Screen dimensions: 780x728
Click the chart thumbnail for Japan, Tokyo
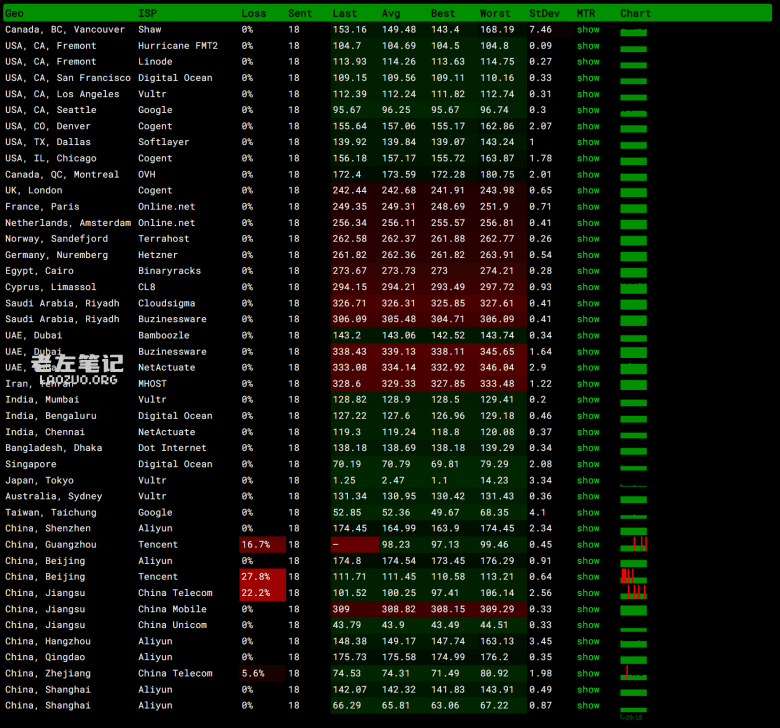(x=634, y=481)
